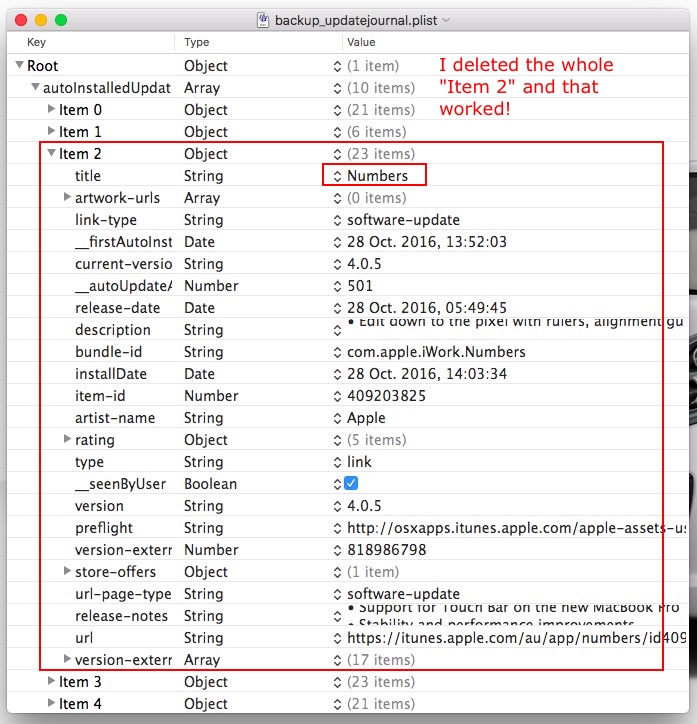Open type stepper for artist-name row
697x724 pixels.
[337, 418]
